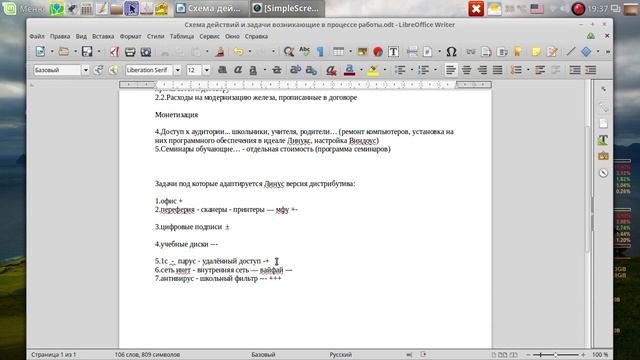Image resolution: width=640 pixels, height=360 pixels.
Task: Insert special character Omega icon
Action: pyautogui.click(x=451, y=51)
